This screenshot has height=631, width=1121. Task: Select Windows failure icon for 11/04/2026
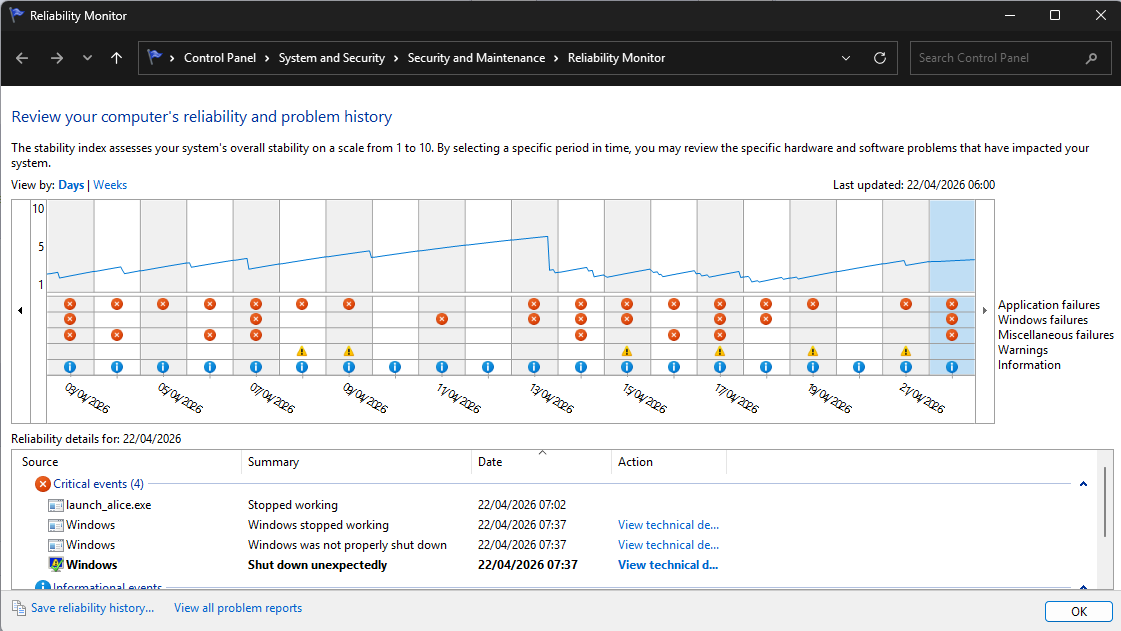pos(442,319)
